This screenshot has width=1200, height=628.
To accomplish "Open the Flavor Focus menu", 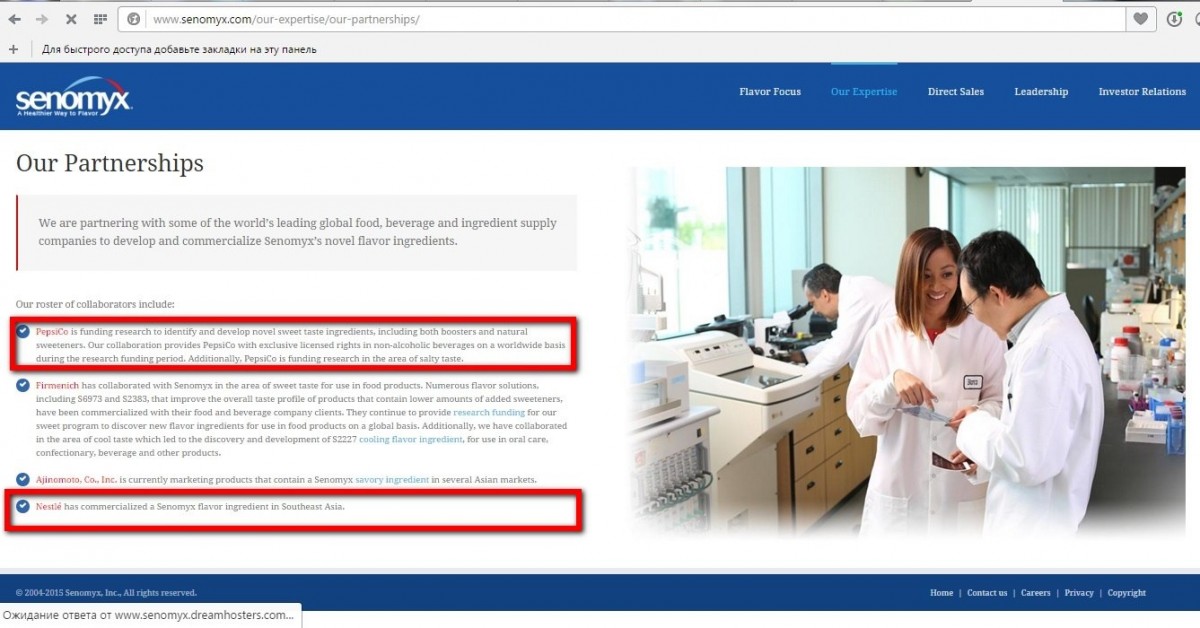I will click(x=769, y=92).
